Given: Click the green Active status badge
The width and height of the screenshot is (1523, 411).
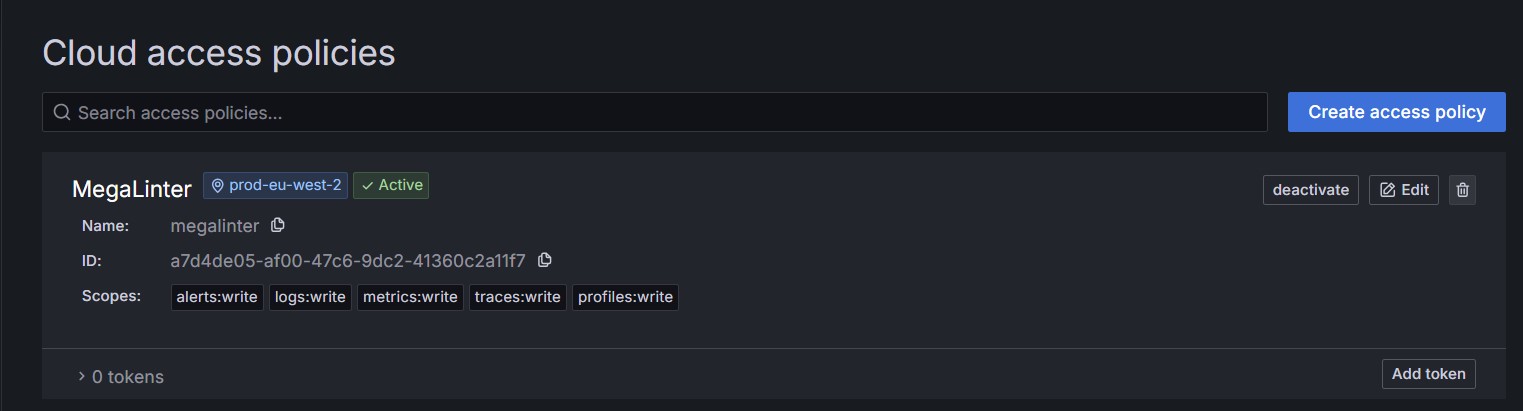Looking at the screenshot, I should click(x=391, y=185).
